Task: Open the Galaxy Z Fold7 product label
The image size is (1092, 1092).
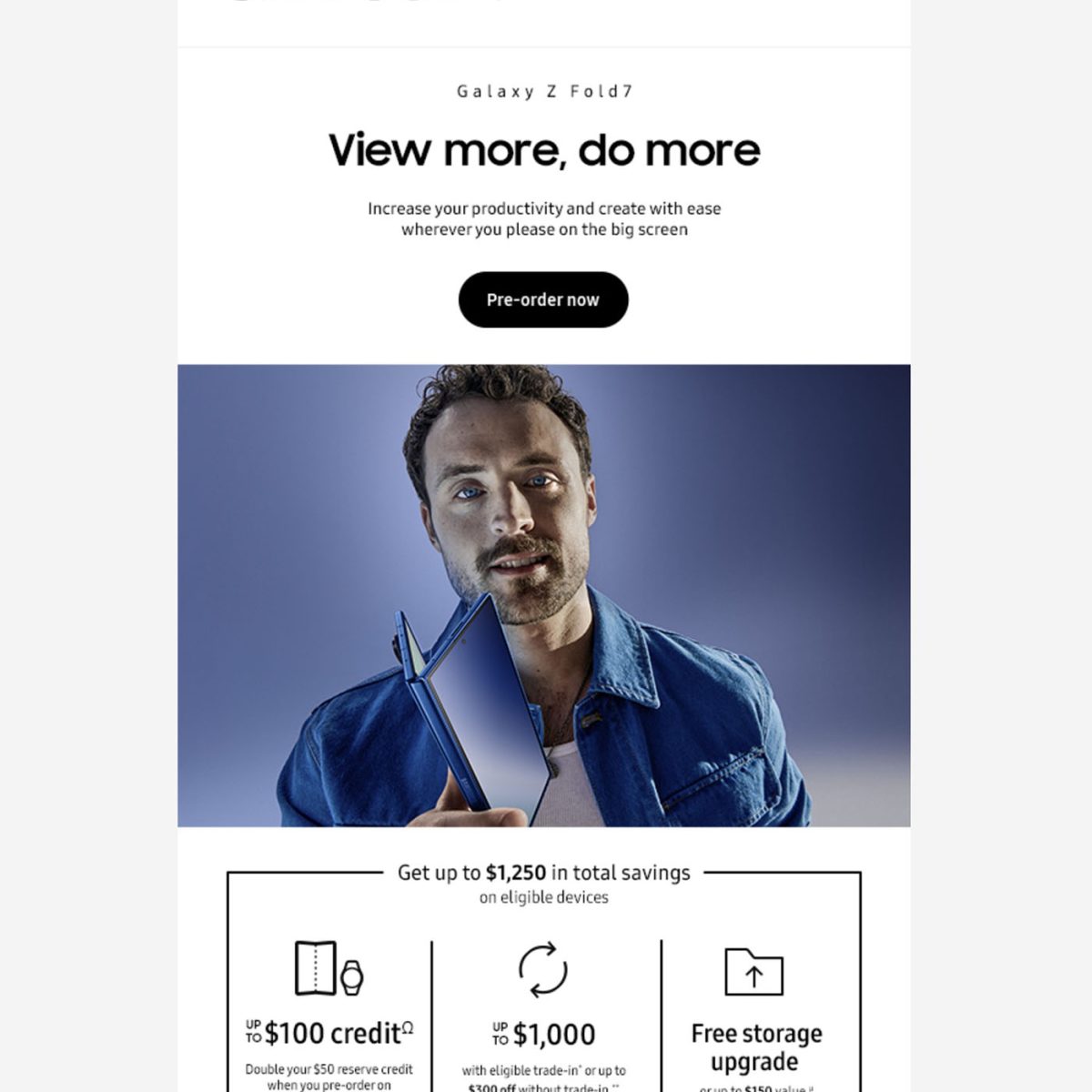Action: click(x=544, y=91)
